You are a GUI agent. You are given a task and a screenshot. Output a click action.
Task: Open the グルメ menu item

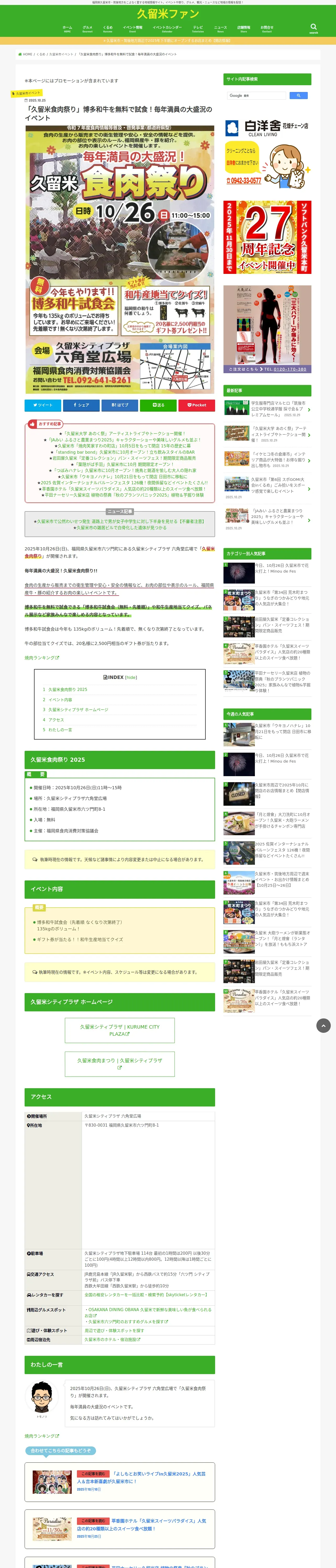click(x=87, y=28)
